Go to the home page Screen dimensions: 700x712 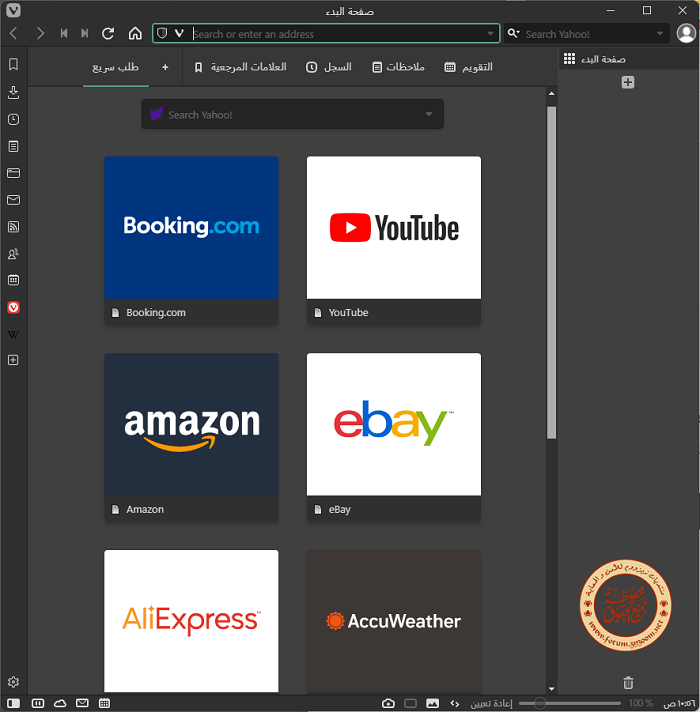click(x=135, y=33)
